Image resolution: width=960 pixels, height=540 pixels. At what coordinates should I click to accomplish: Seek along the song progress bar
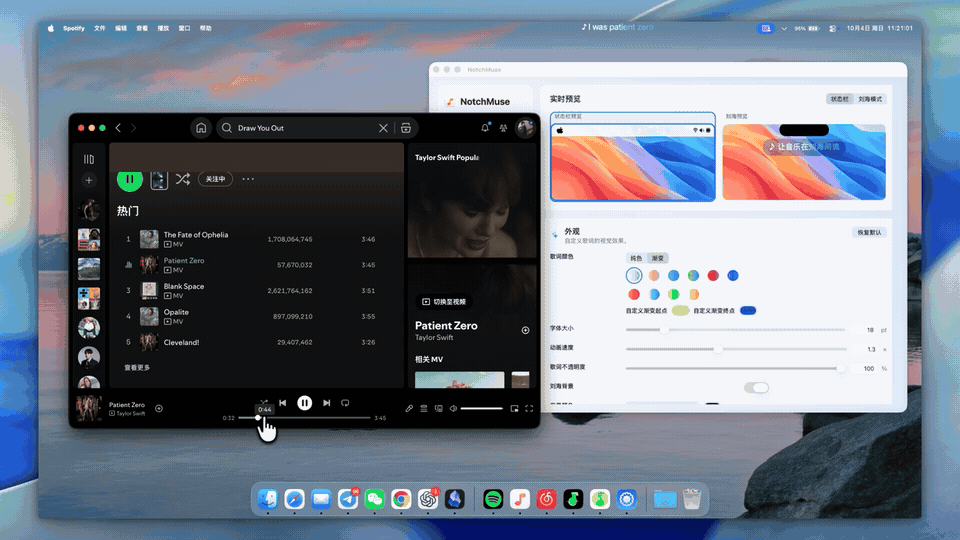[x=304, y=418]
